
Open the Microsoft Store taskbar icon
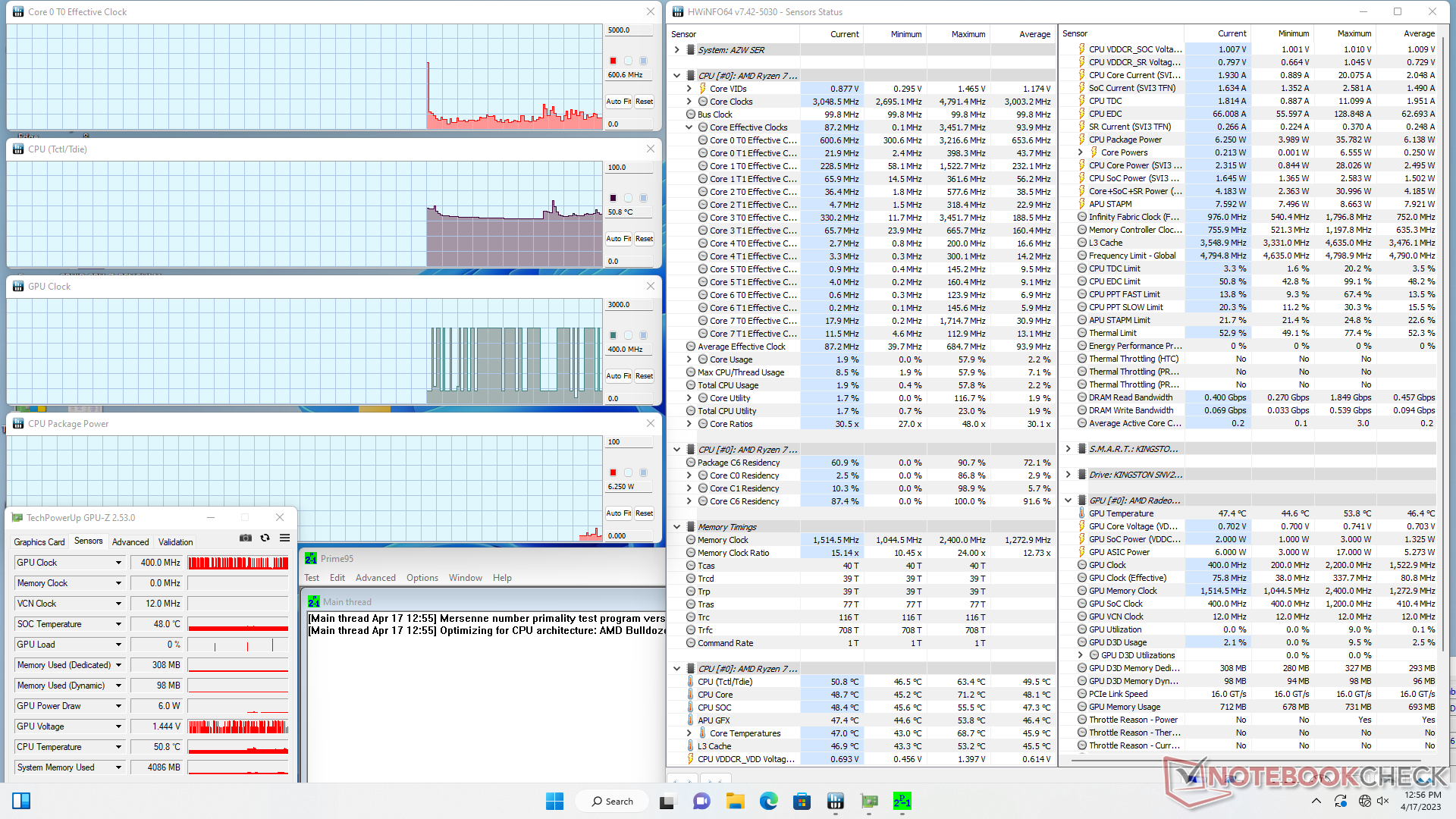[802, 802]
